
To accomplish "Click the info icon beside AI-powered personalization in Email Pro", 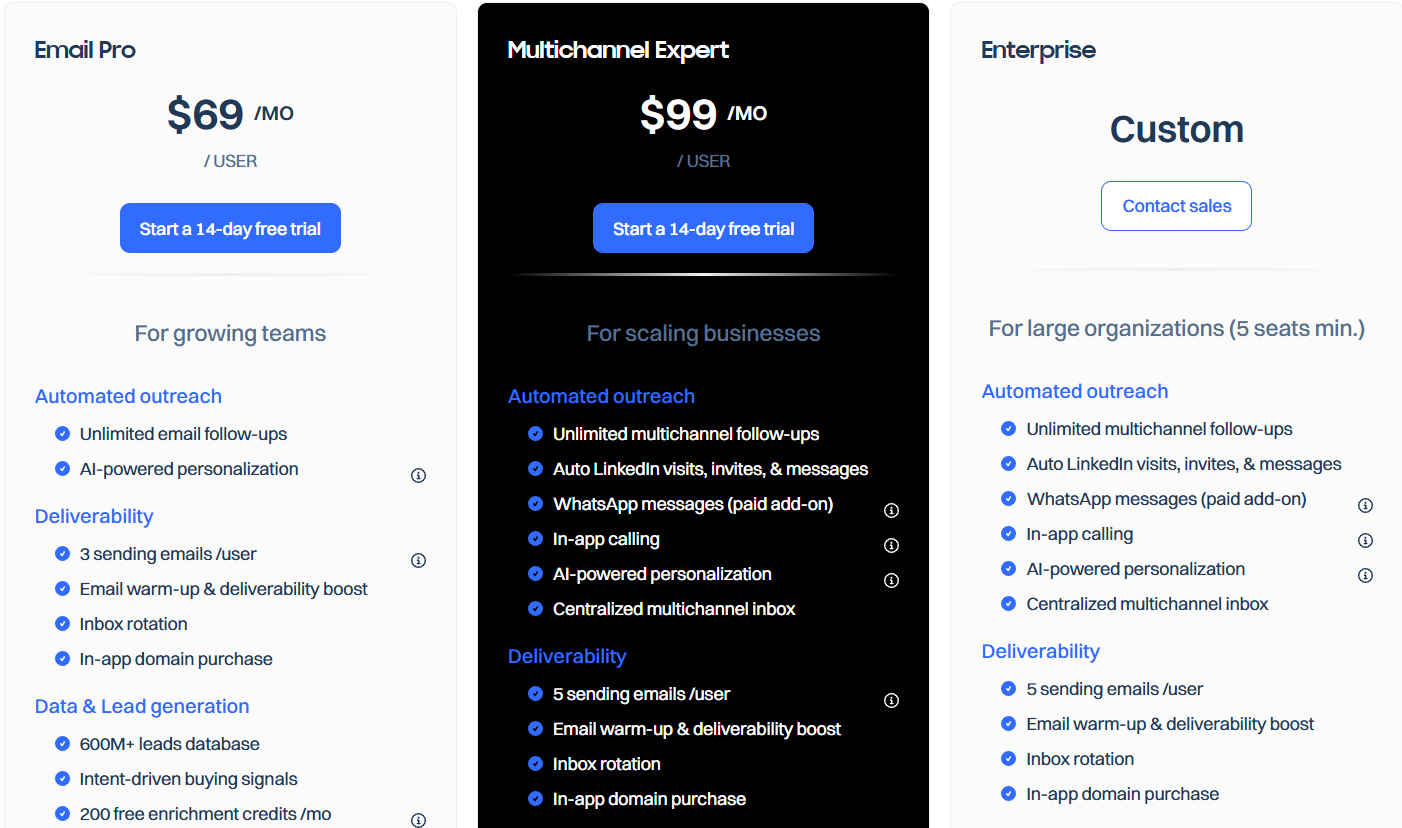I will tap(418, 475).
